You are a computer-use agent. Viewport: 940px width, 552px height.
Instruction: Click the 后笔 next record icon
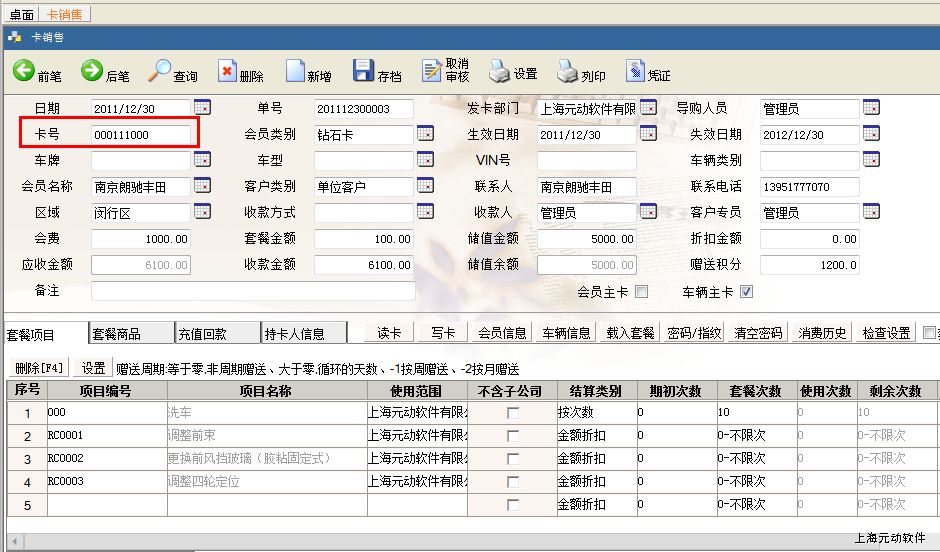point(92,71)
